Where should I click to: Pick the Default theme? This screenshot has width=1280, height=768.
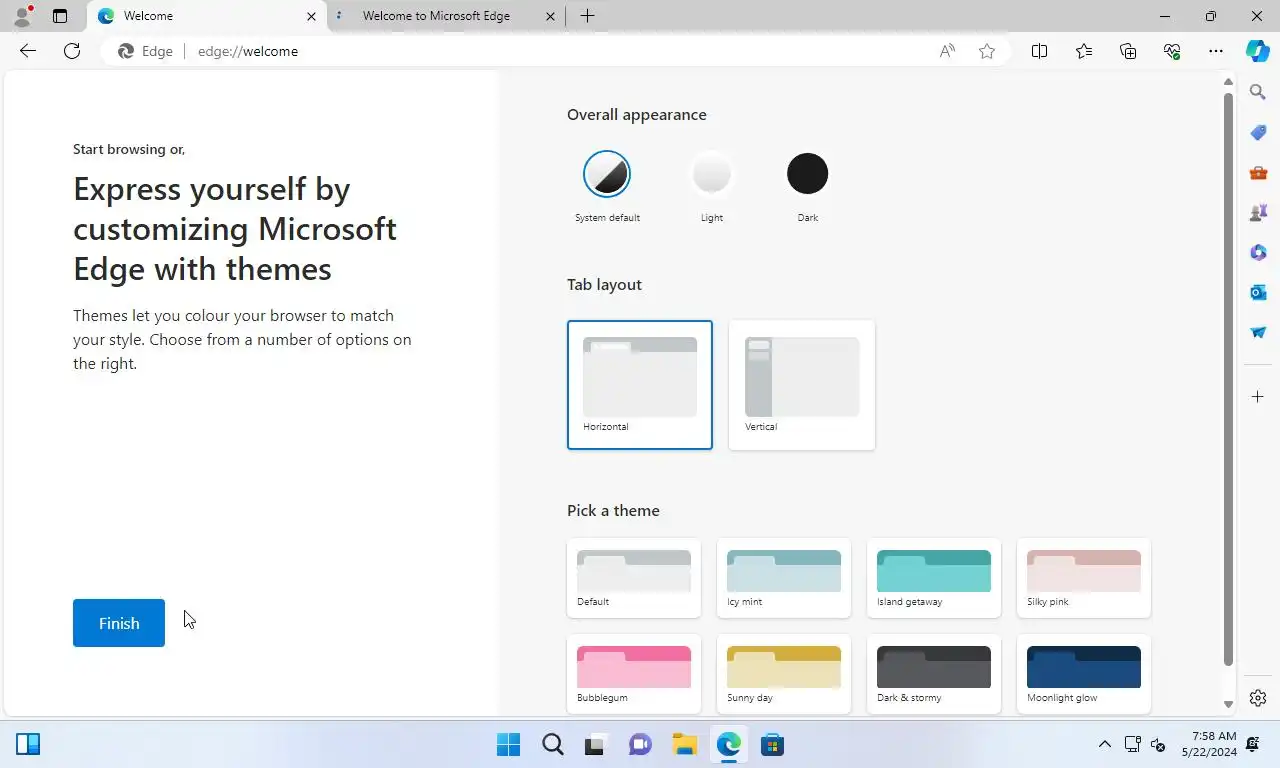click(634, 578)
